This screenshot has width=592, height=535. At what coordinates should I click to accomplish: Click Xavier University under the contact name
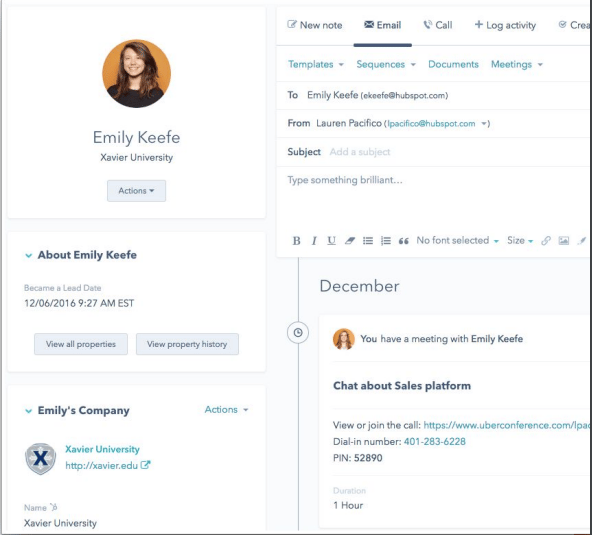136,157
